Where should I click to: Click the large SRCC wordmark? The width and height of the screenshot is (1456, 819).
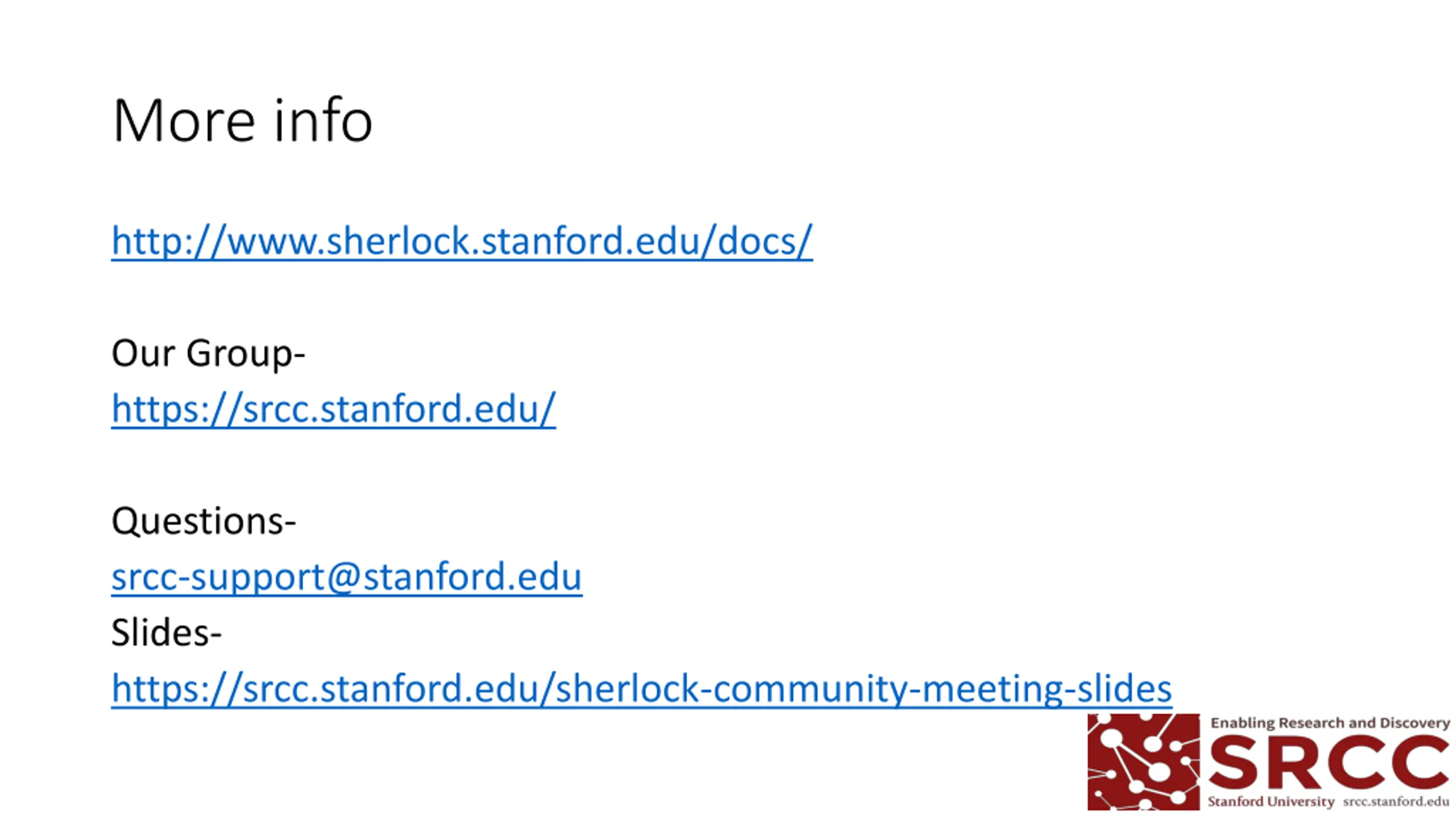point(1328,762)
